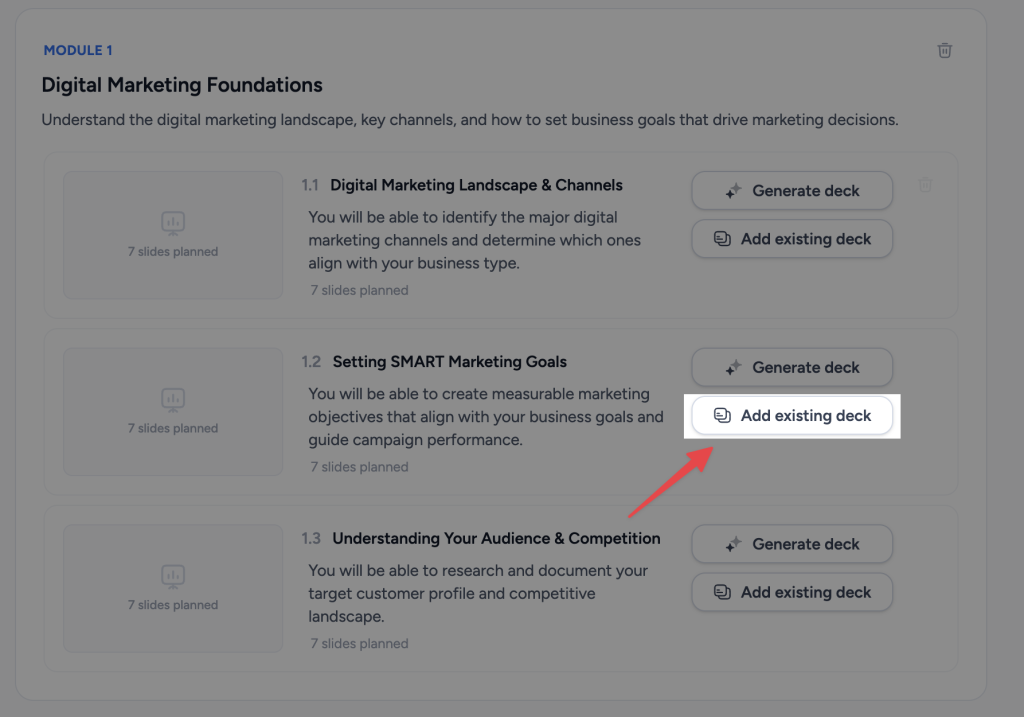
Task: Click sparkle icon on lesson 1.1 Generate deck
Action: 733,191
